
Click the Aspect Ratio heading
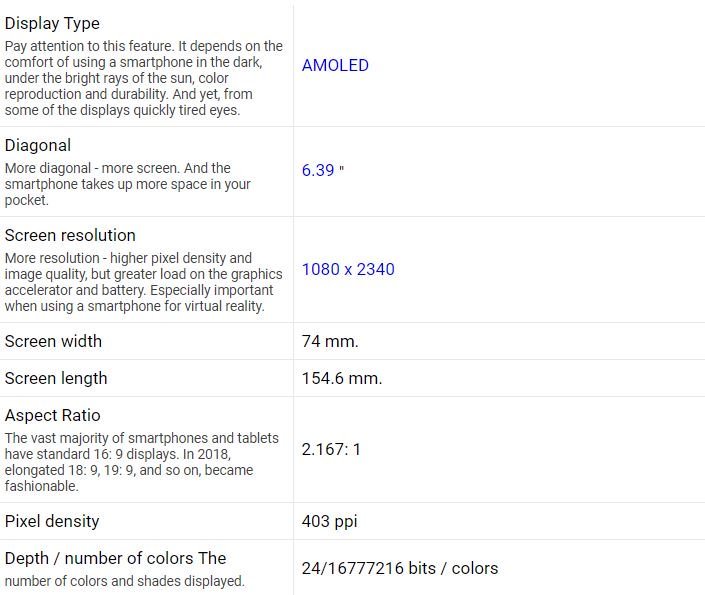coord(53,415)
